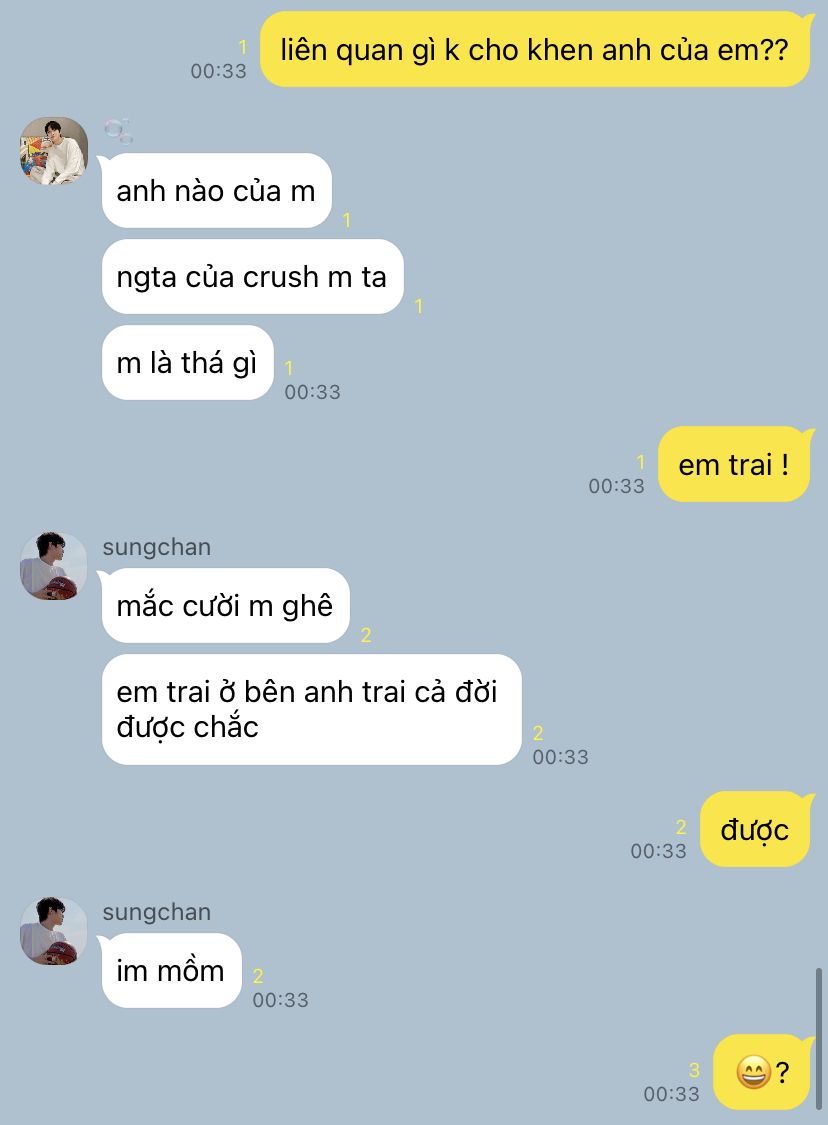Select the 'im mồm' message bubble
Image resolution: width=828 pixels, height=1125 pixels.
tap(171, 970)
